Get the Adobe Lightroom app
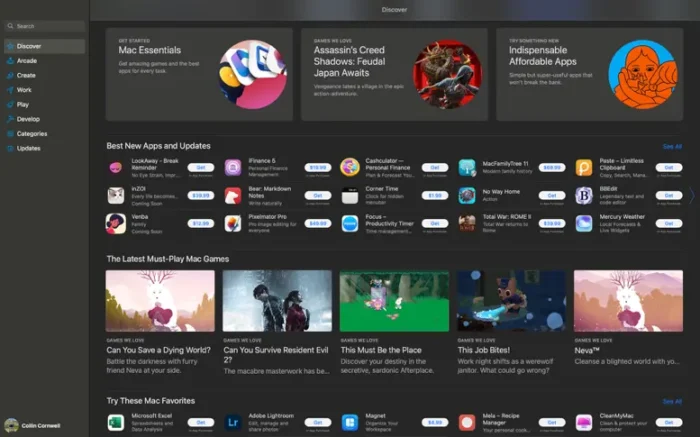Viewport: 700px width, 437px height. point(318,422)
